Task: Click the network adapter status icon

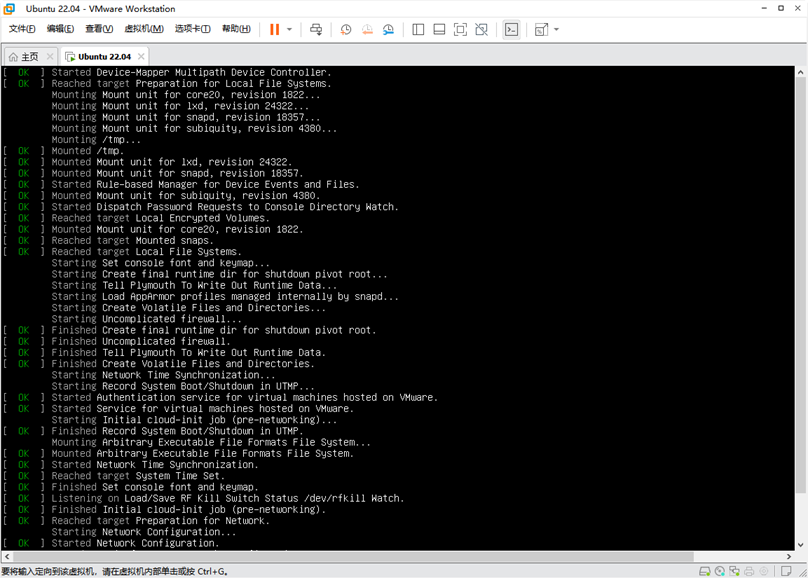Action: [734, 571]
